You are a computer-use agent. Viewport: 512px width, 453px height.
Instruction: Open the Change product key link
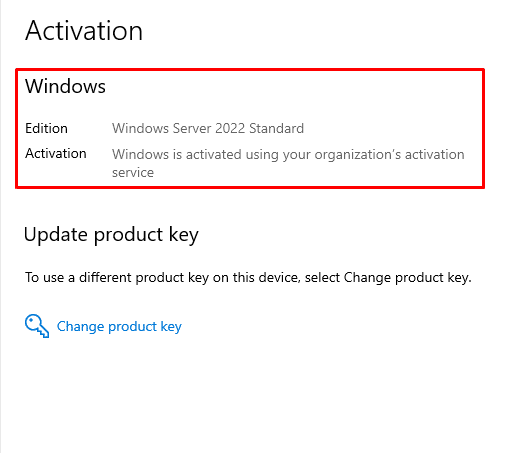click(x=119, y=327)
